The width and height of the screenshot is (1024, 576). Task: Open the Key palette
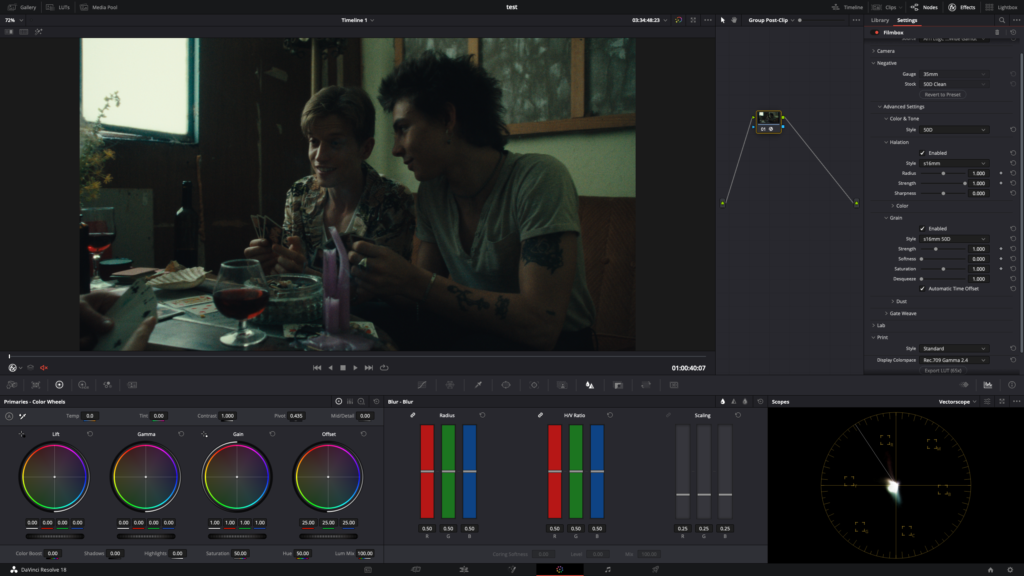tap(618, 385)
